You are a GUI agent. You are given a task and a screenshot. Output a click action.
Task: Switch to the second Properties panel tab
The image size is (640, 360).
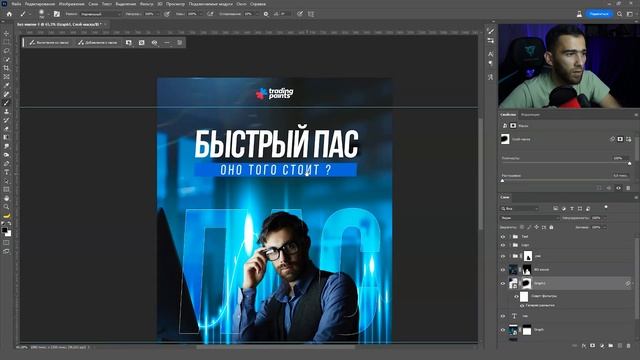pyautogui.click(x=530, y=115)
